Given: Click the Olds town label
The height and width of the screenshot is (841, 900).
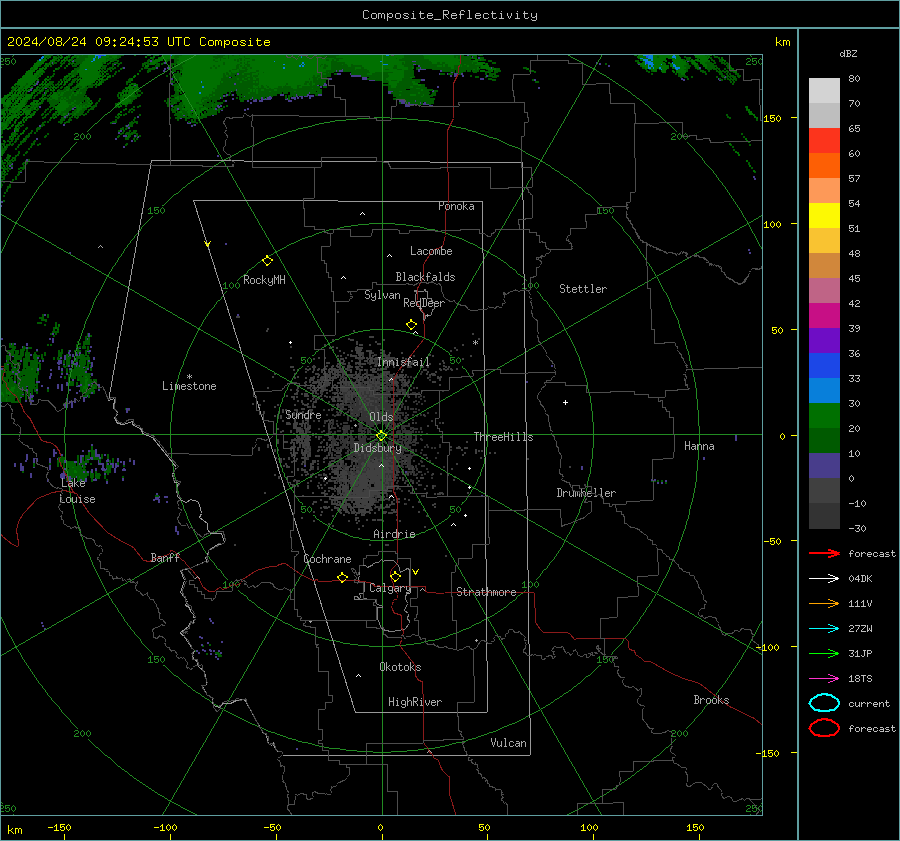Looking at the screenshot, I should point(381,417).
